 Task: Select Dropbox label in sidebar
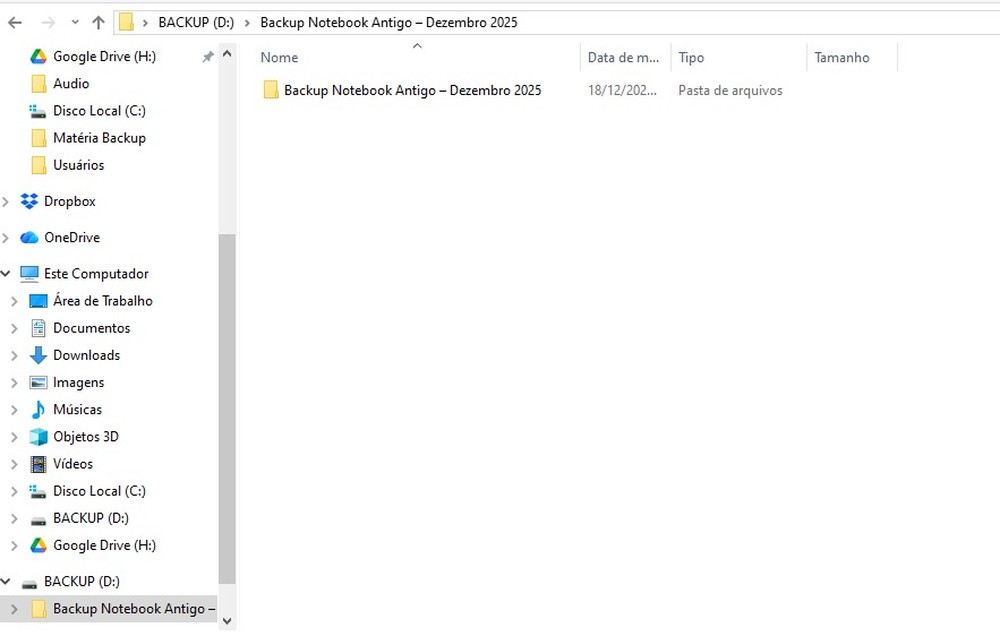click(x=70, y=202)
